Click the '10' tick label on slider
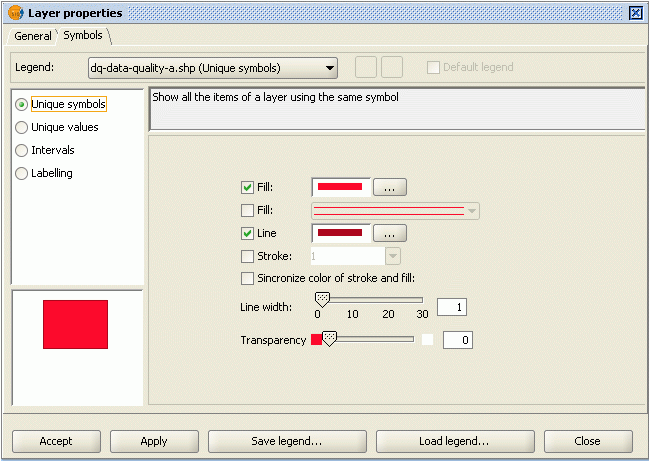 [x=353, y=314]
